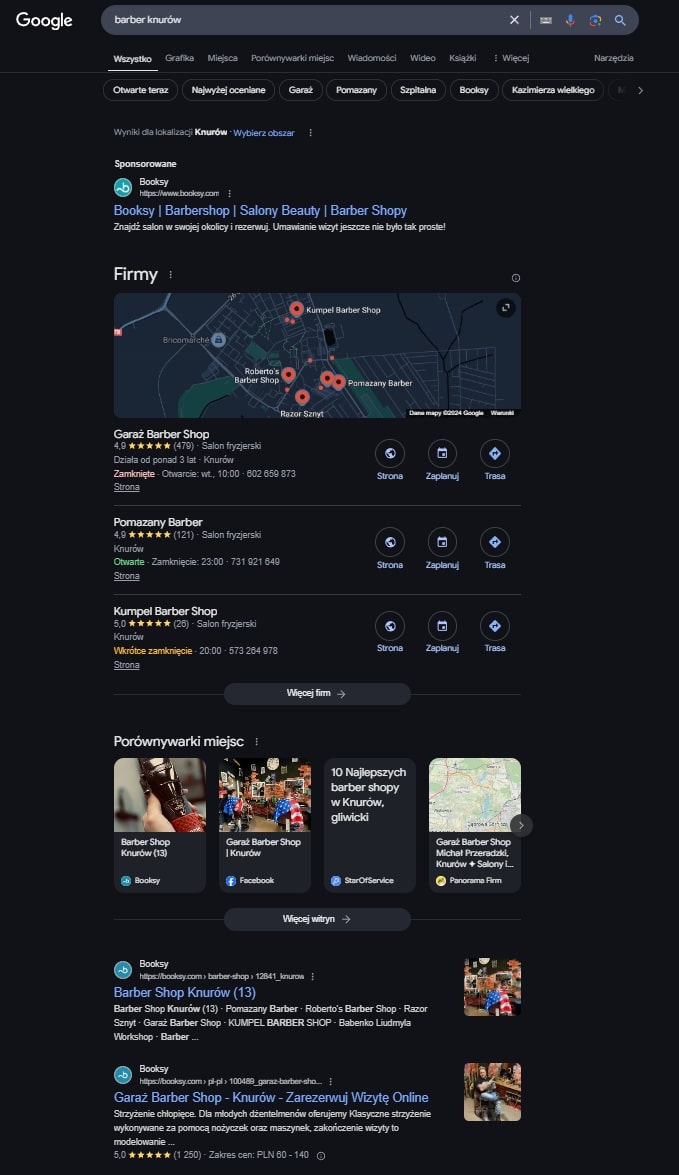Open the on-screen keyboard icon in search bar

(x=546, y=20)
